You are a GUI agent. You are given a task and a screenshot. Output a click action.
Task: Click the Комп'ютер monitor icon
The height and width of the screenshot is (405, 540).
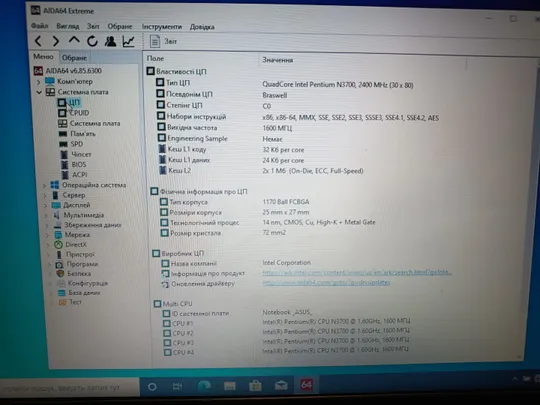[x=50, y=82]
